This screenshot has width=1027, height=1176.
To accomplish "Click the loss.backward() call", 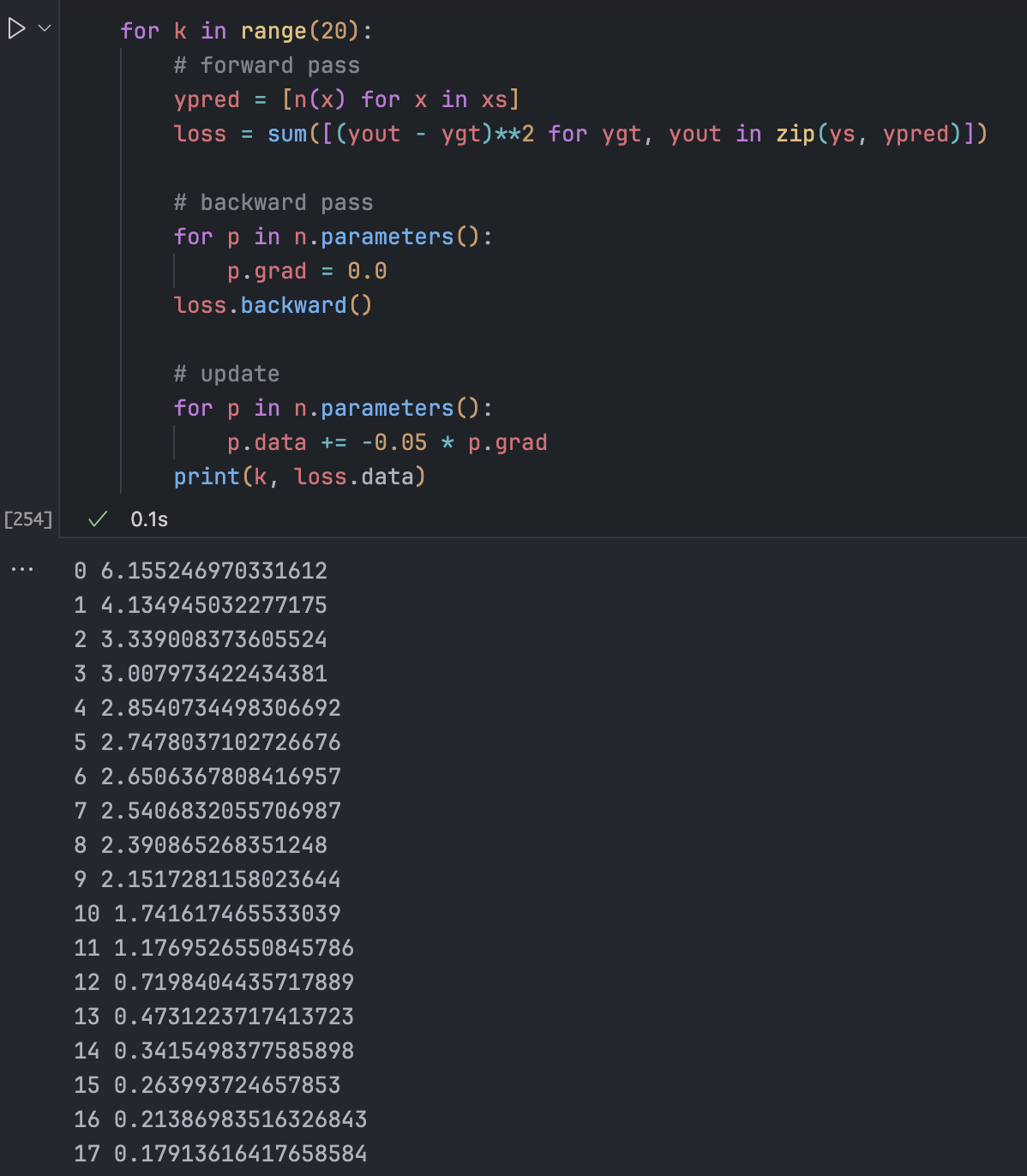I will point(273,306).
